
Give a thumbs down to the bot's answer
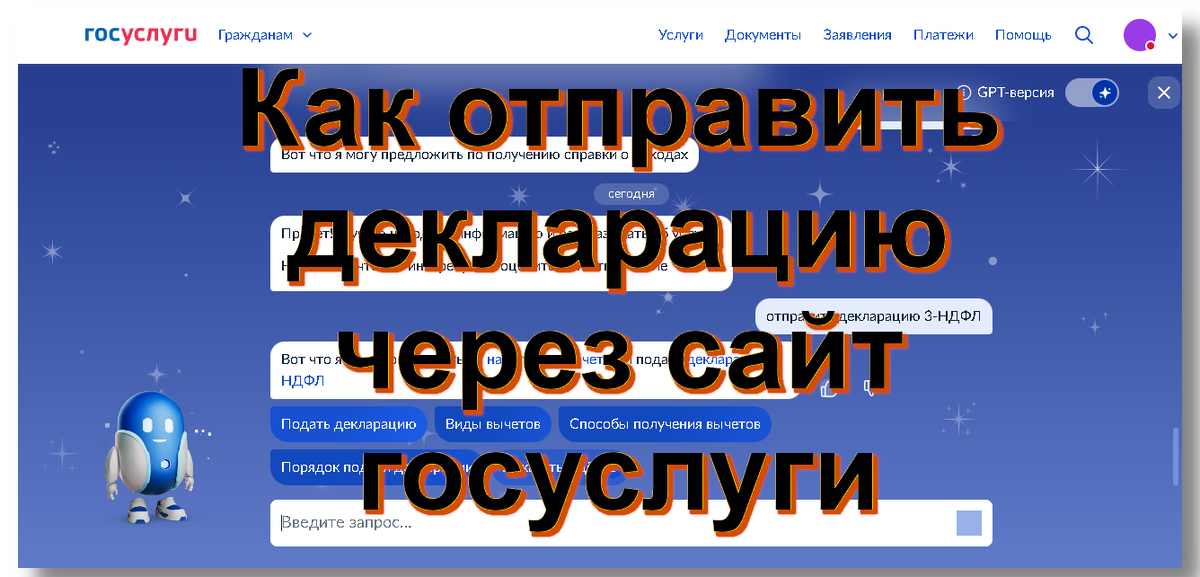(867, 388)
